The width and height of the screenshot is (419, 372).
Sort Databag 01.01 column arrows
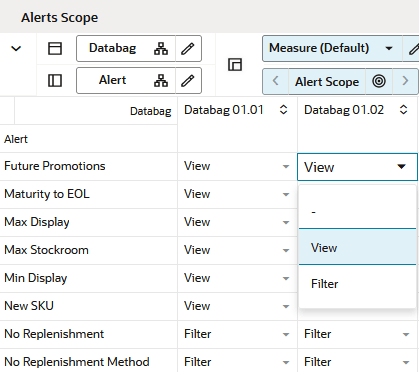[283, 110]
